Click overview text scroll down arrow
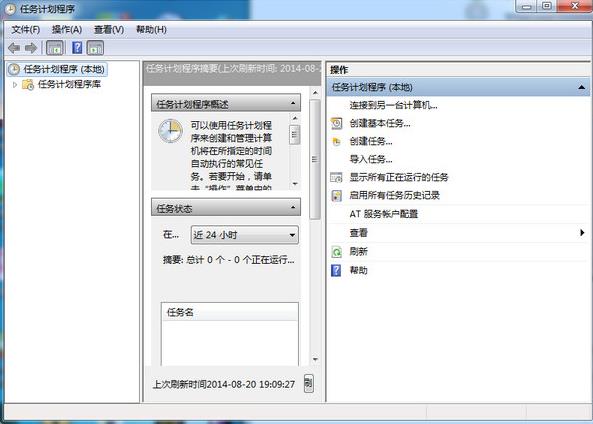The width and height of the screenshot is (593, 424). pyautogui.click(x=295, y=184)
